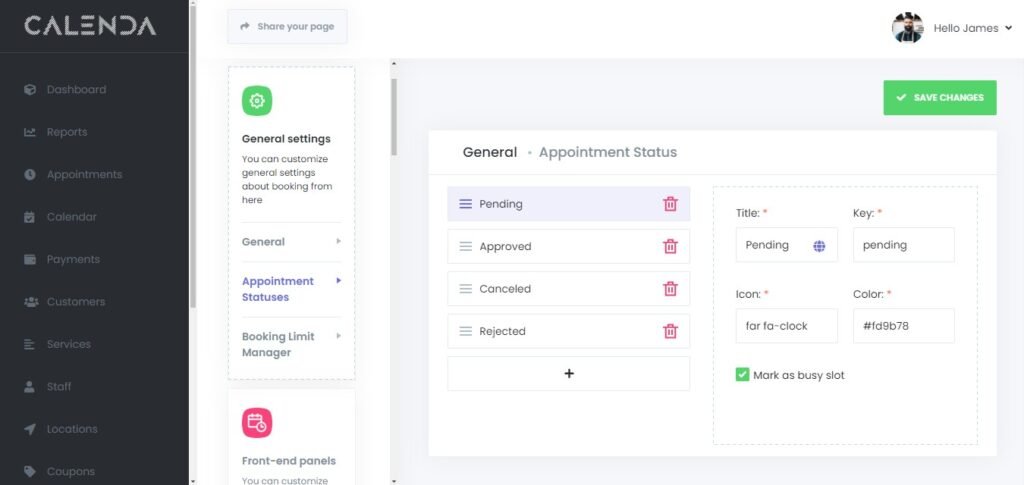Screen dimensions: 1024x485
Task: Remove the Canceled status via trash icon
Action: (670, 289)
